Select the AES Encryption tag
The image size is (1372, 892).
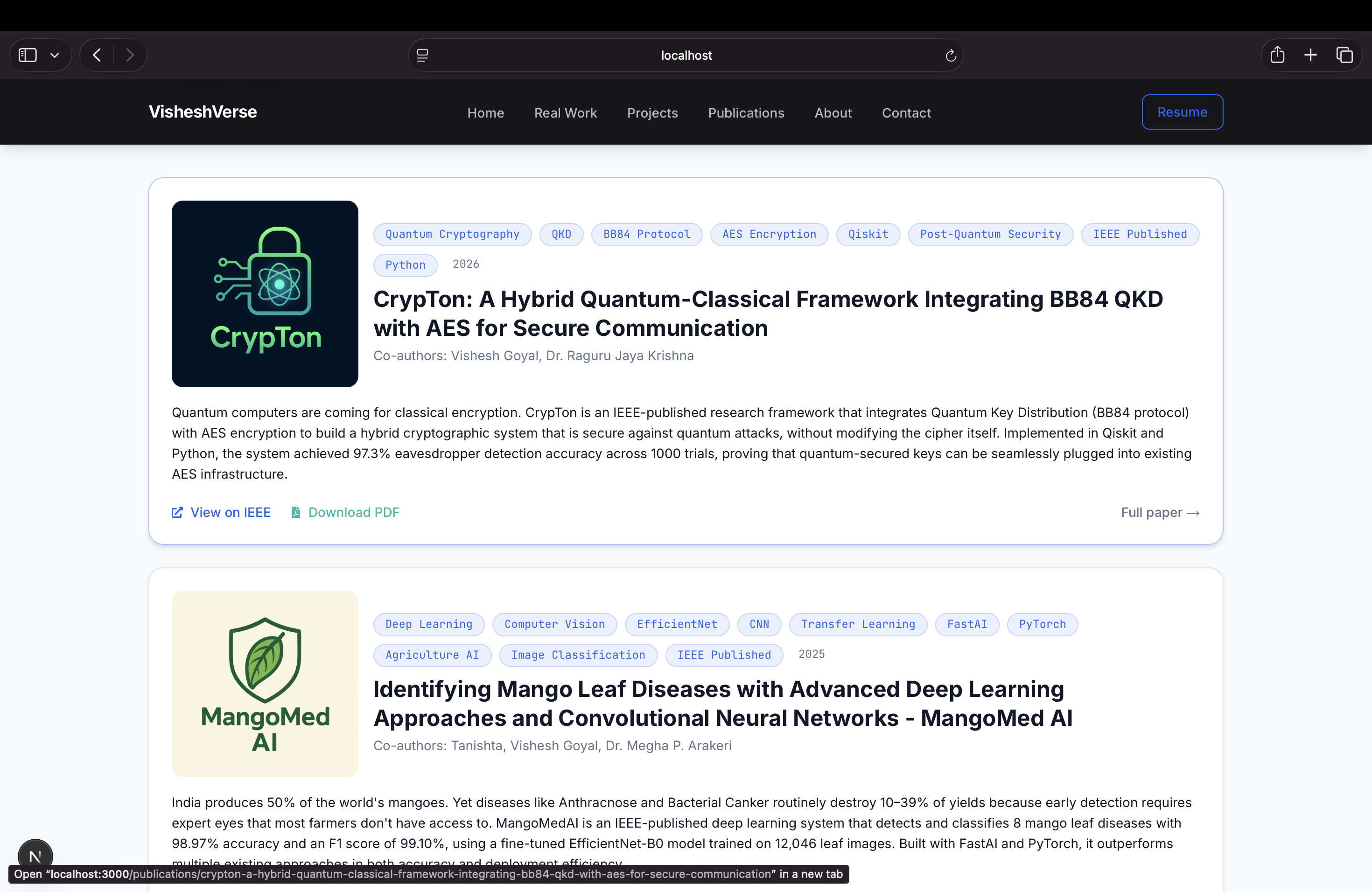pos(769,235)
